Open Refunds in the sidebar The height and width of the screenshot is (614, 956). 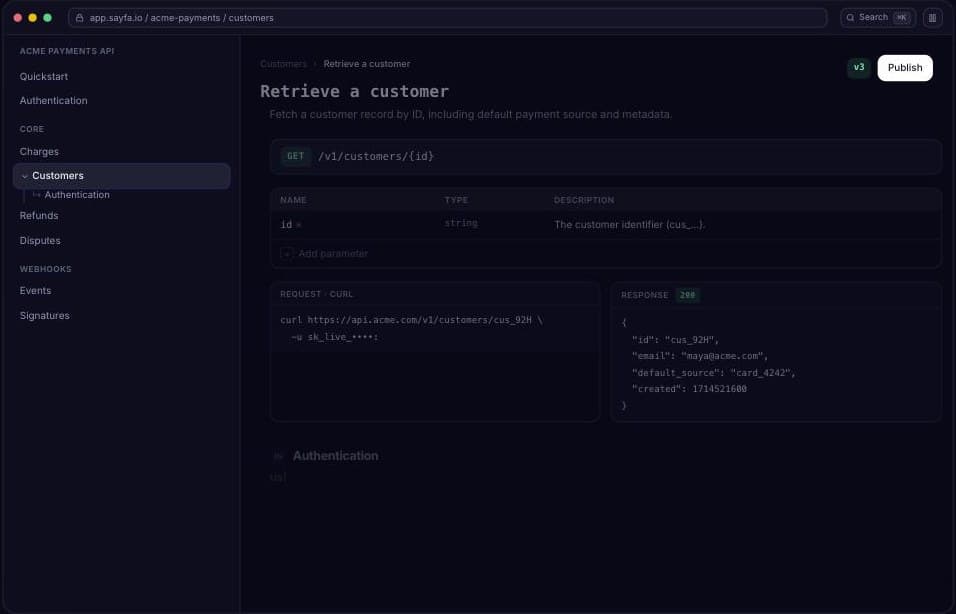39,216
